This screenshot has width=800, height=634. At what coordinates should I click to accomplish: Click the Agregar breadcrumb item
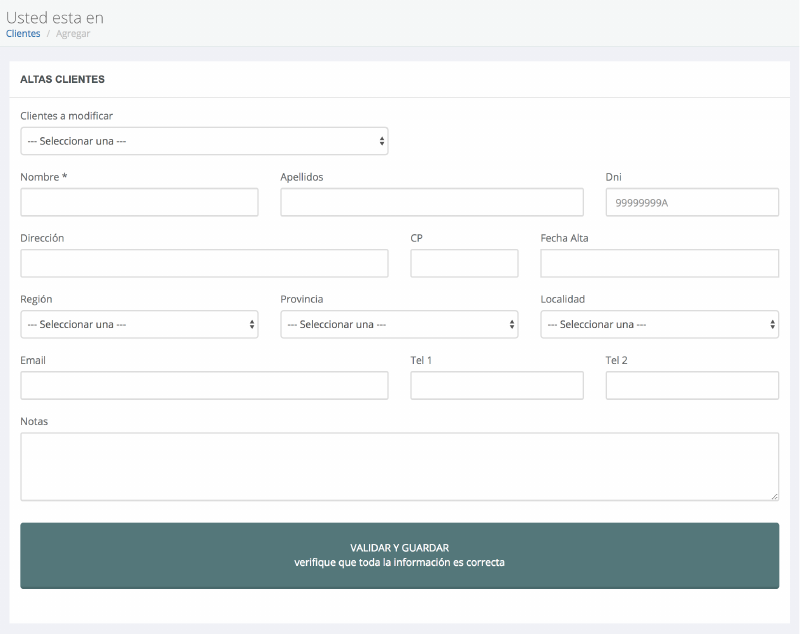pyautogui.click(x=73, y=34)
